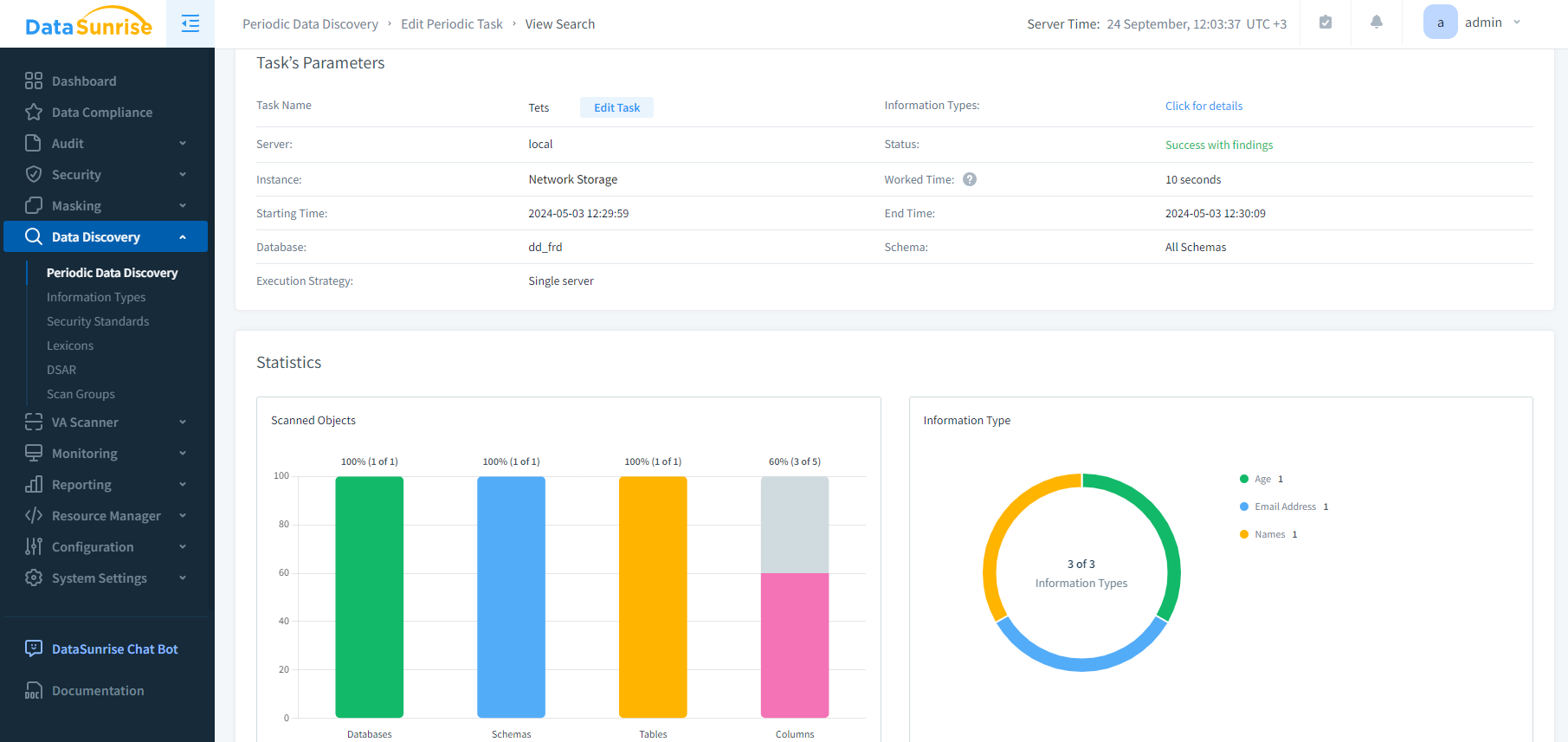Select Information Types in sidebar submenu
Screen dimensions: 1568x742
click(x=96, y=297)
